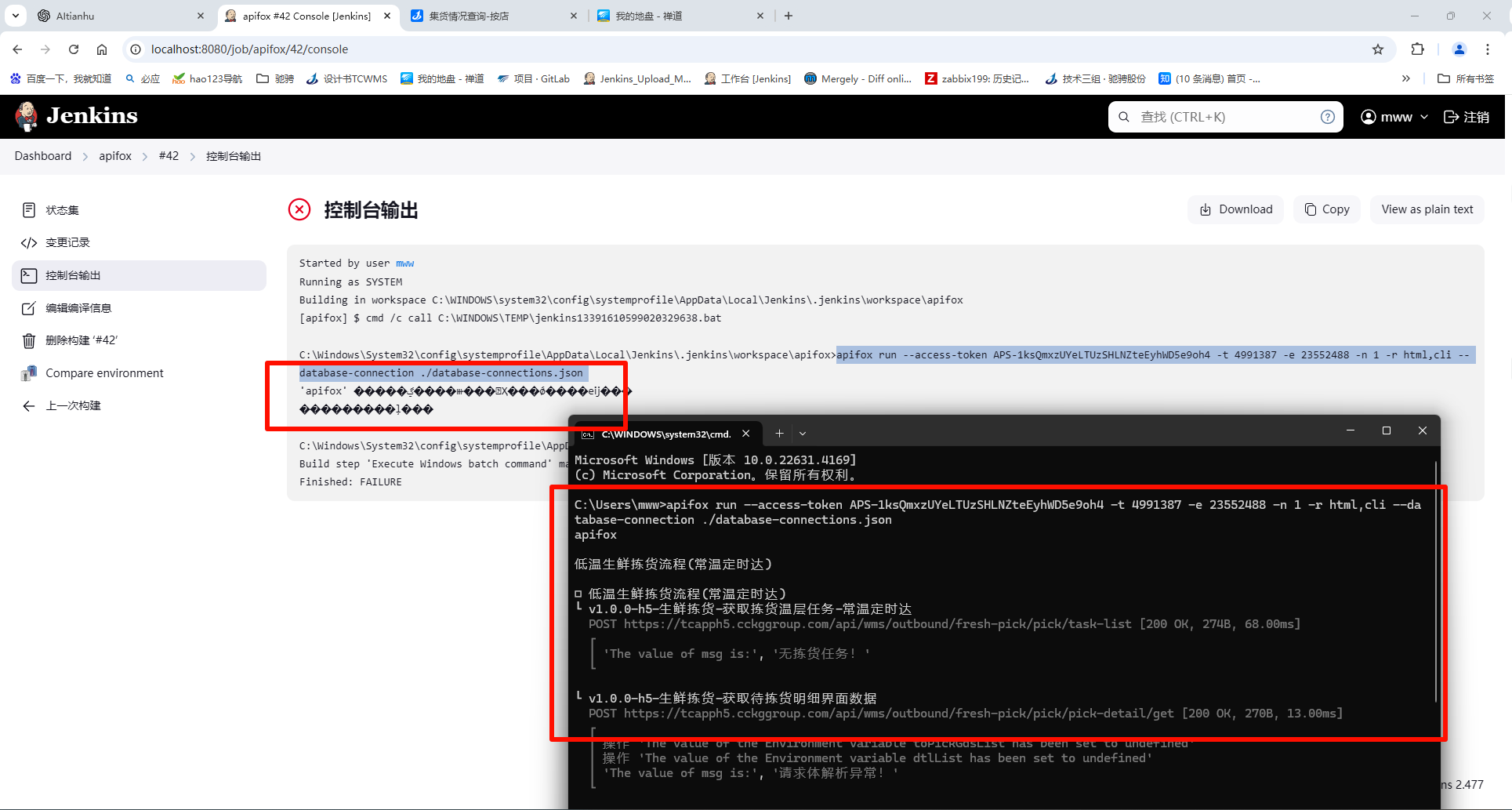Click View as plain text
Image resolution: width=1512 pixels, height=810 pixels.
(1427, 209)
